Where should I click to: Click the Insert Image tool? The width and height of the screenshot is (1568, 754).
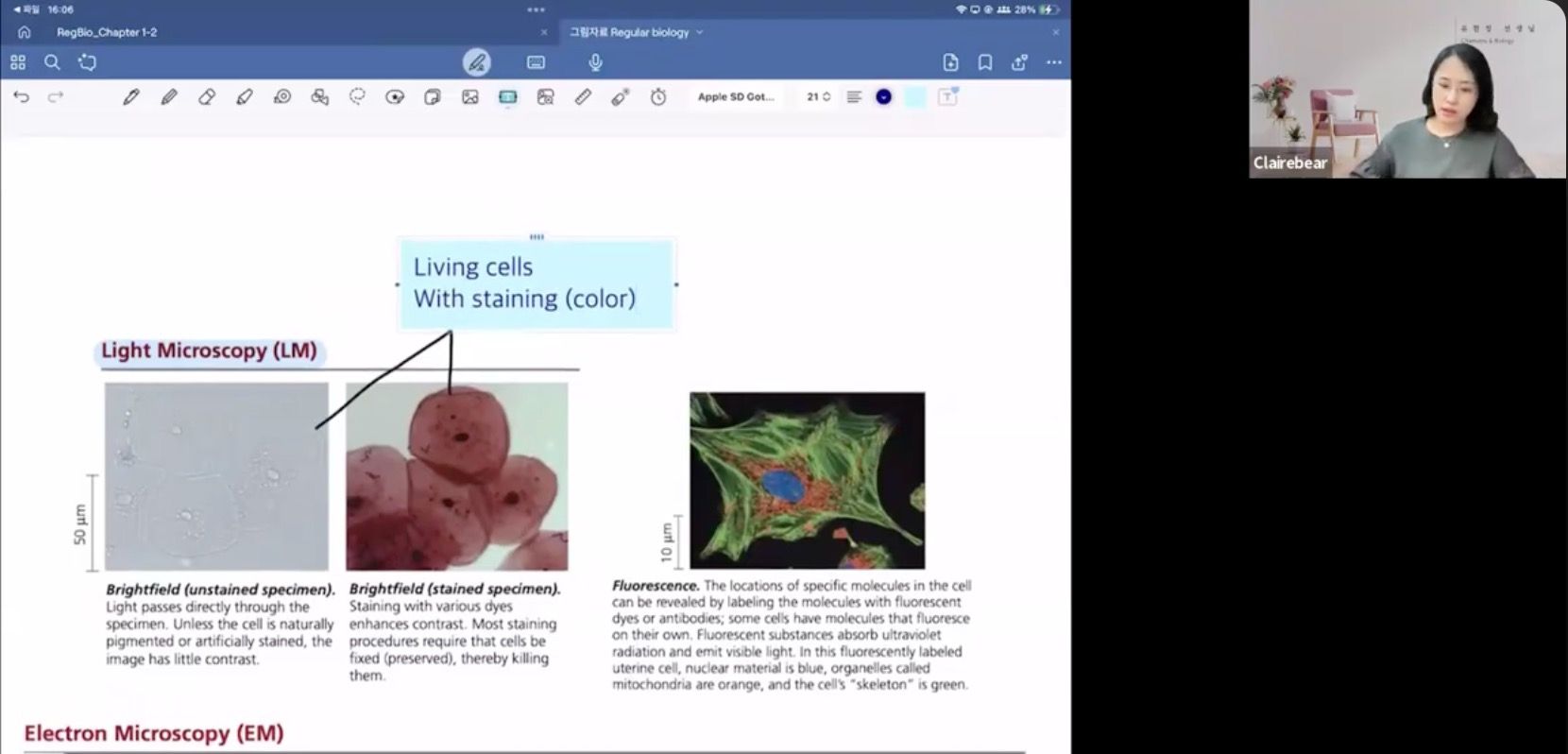[x=469, y=96]
